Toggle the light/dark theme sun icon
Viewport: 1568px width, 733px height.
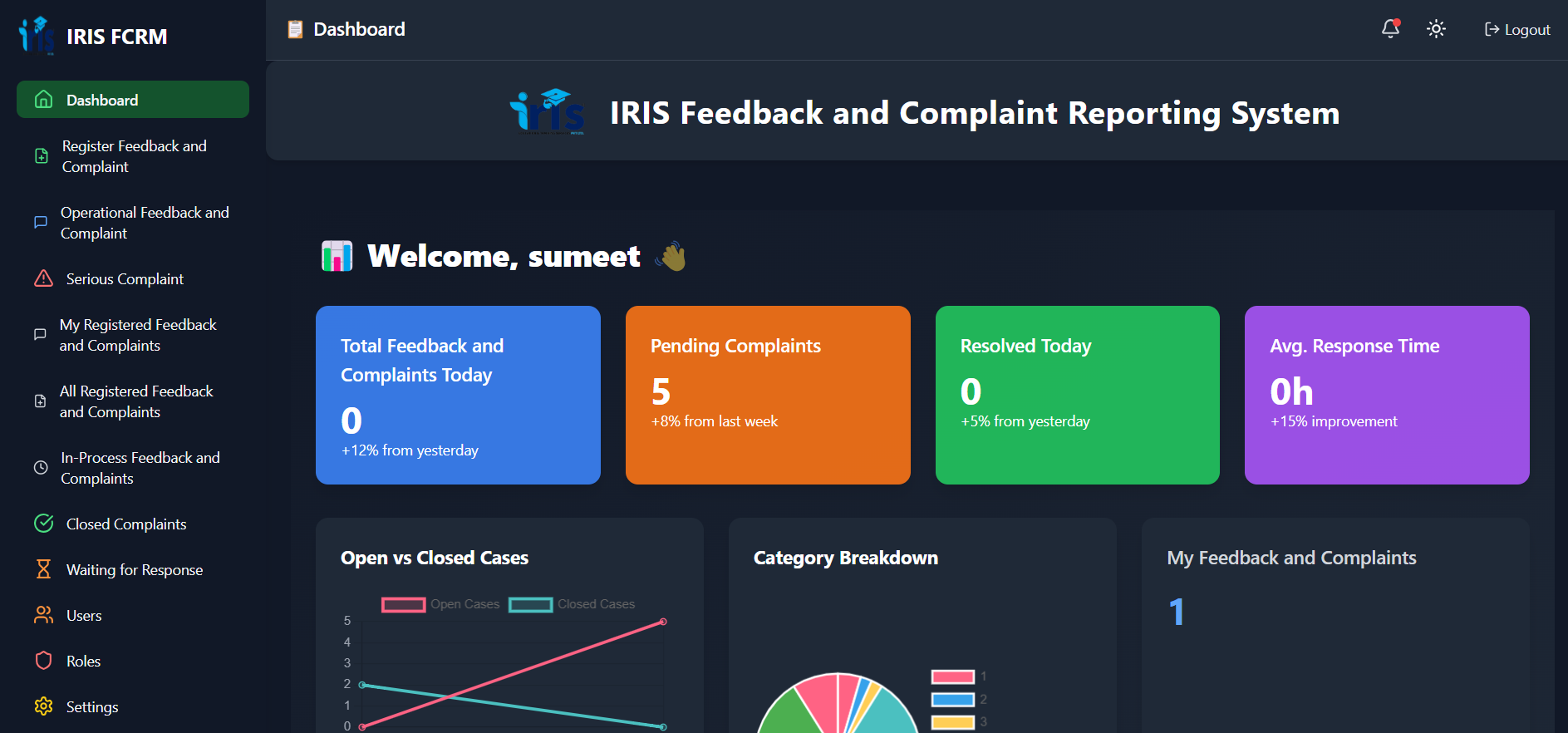click(x=1436, y=29)
